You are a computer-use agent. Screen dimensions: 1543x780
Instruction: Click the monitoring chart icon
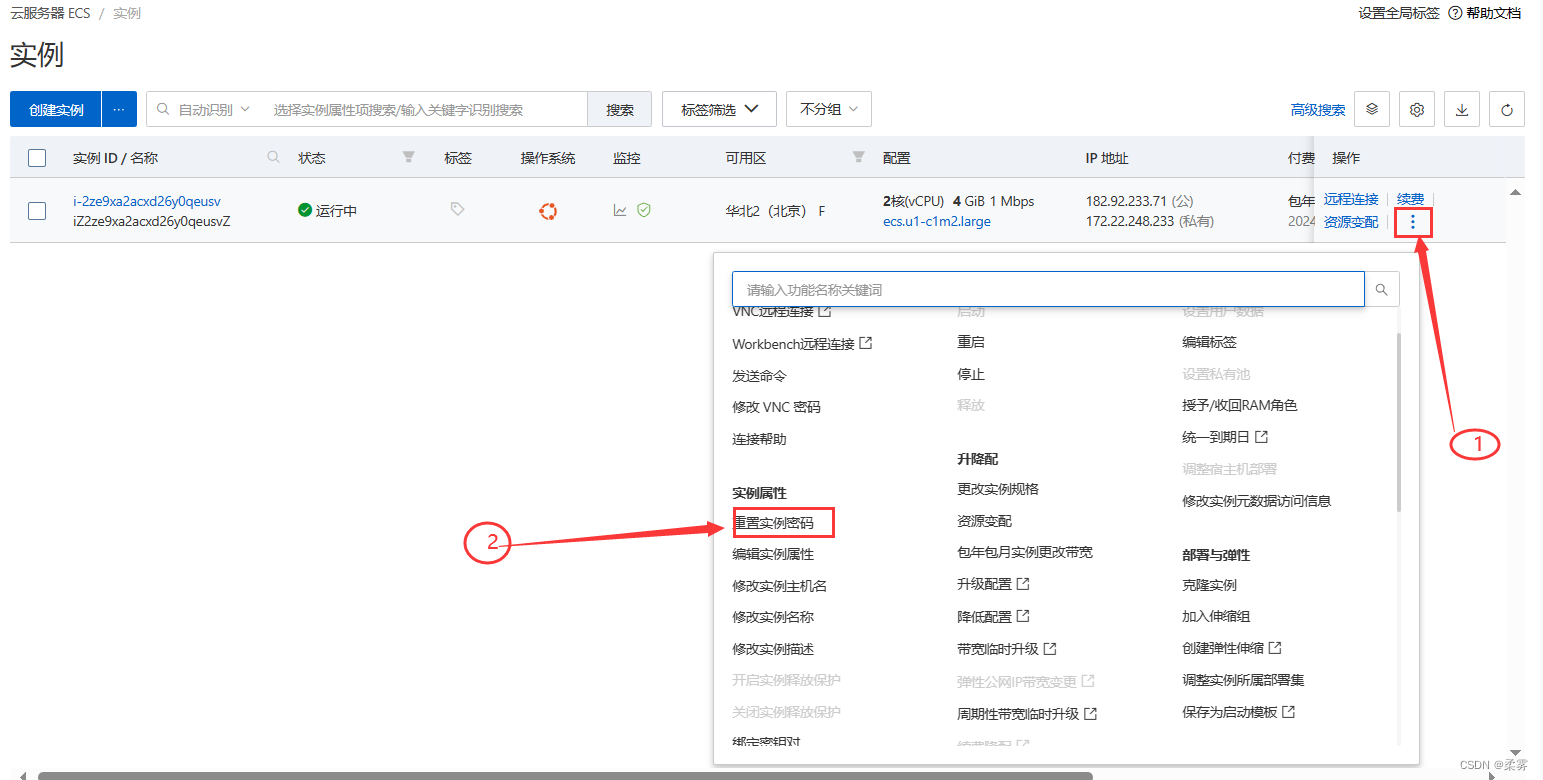point(620,210)
